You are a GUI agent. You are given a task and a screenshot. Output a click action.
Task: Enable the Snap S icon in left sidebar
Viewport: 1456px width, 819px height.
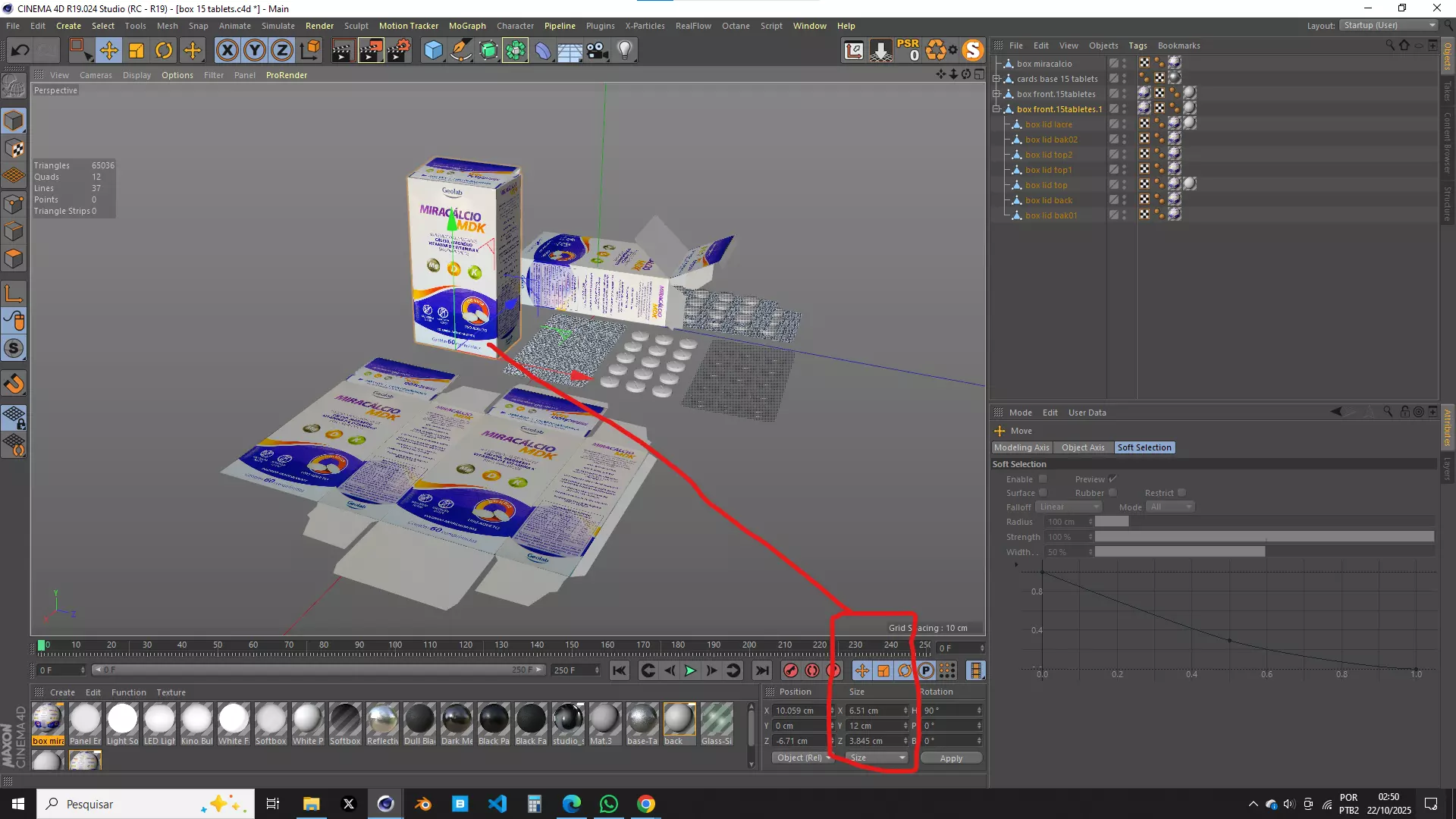coord(14,349)
